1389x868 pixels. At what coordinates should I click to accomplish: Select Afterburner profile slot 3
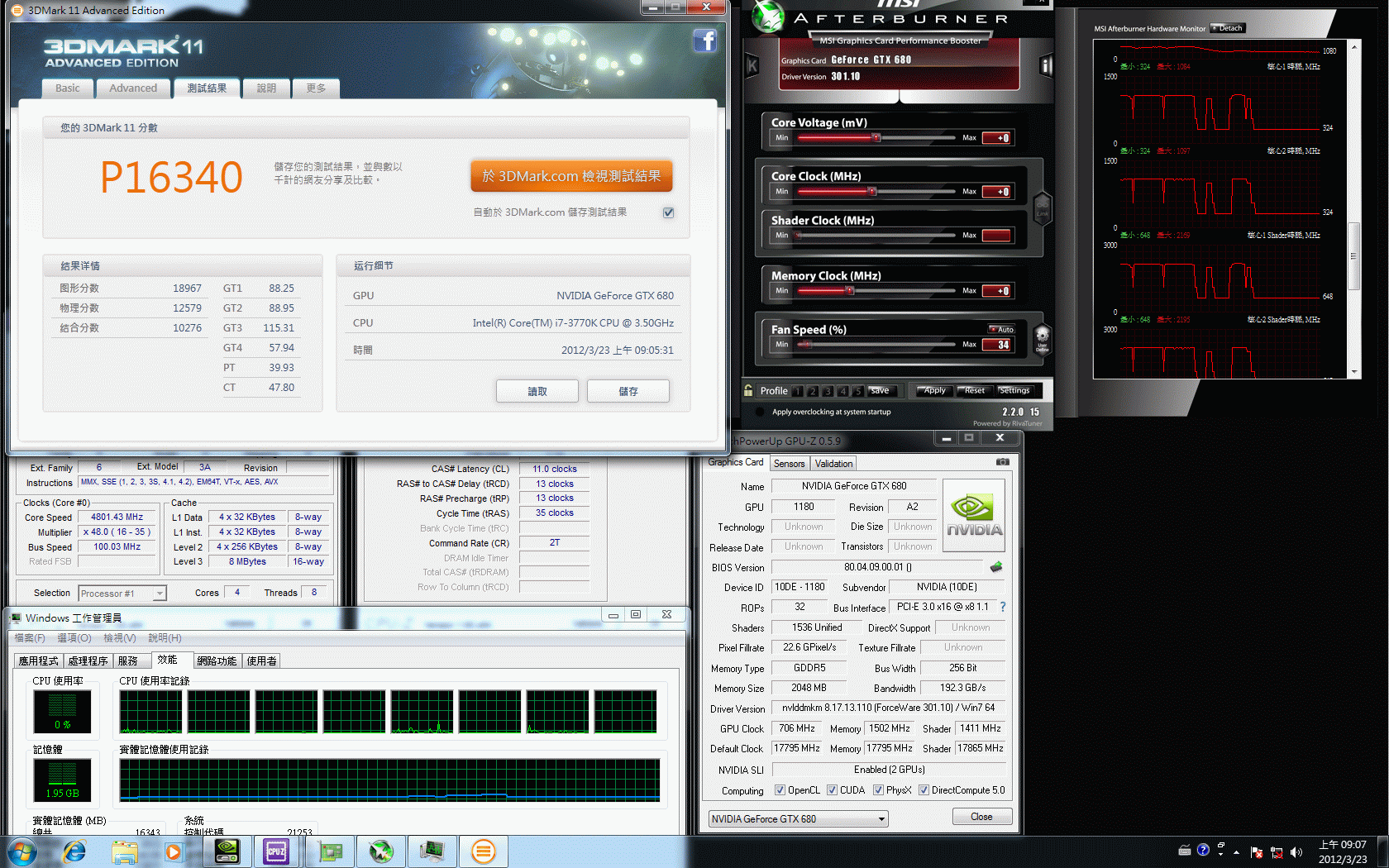pyautogui.click(x=828, y=391)
